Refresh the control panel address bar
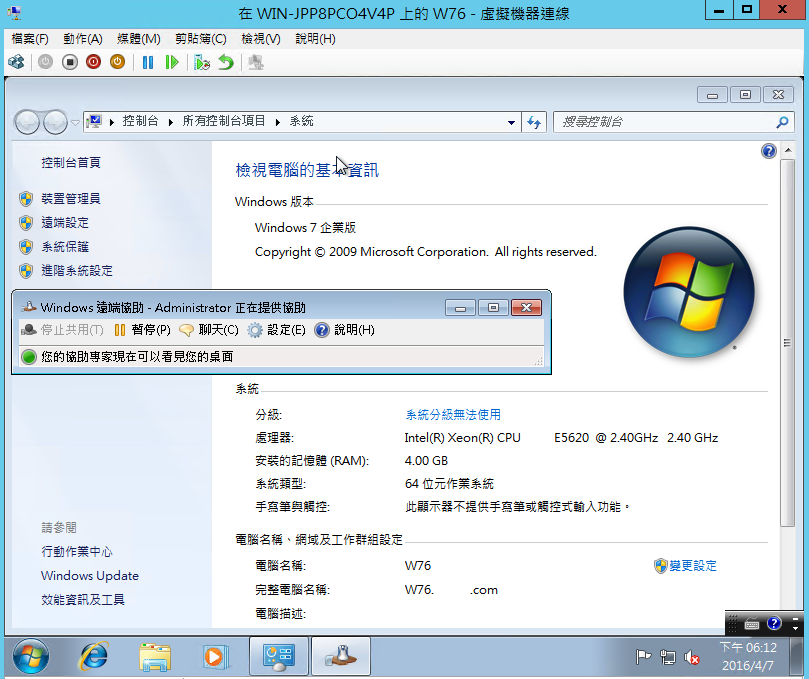Screen dimensions: 809x679 pyautogui.click(x=534, y=122)
